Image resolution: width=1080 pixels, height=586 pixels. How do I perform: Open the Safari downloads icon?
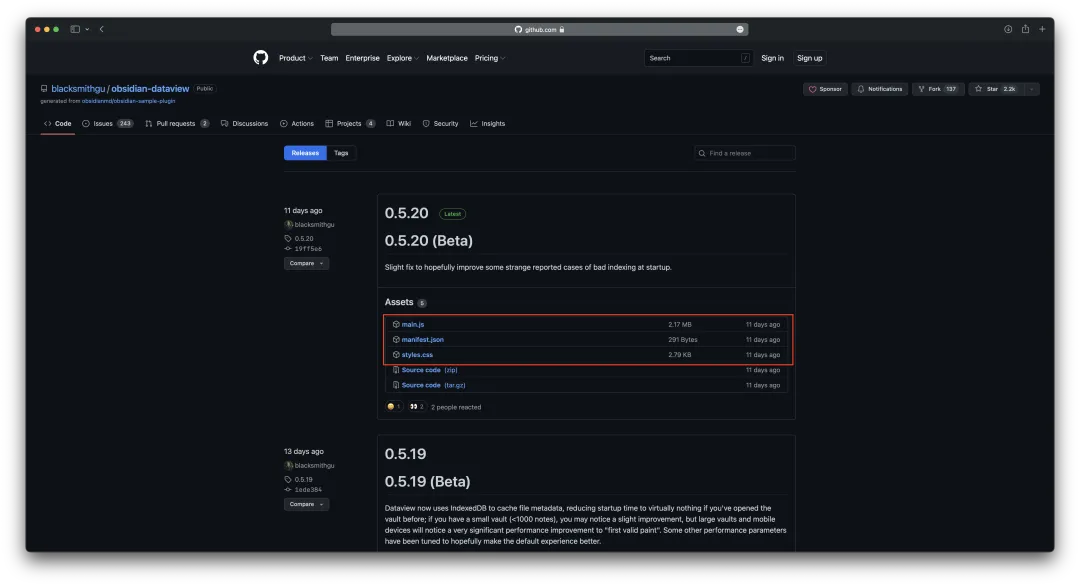tap(1008, 30)
